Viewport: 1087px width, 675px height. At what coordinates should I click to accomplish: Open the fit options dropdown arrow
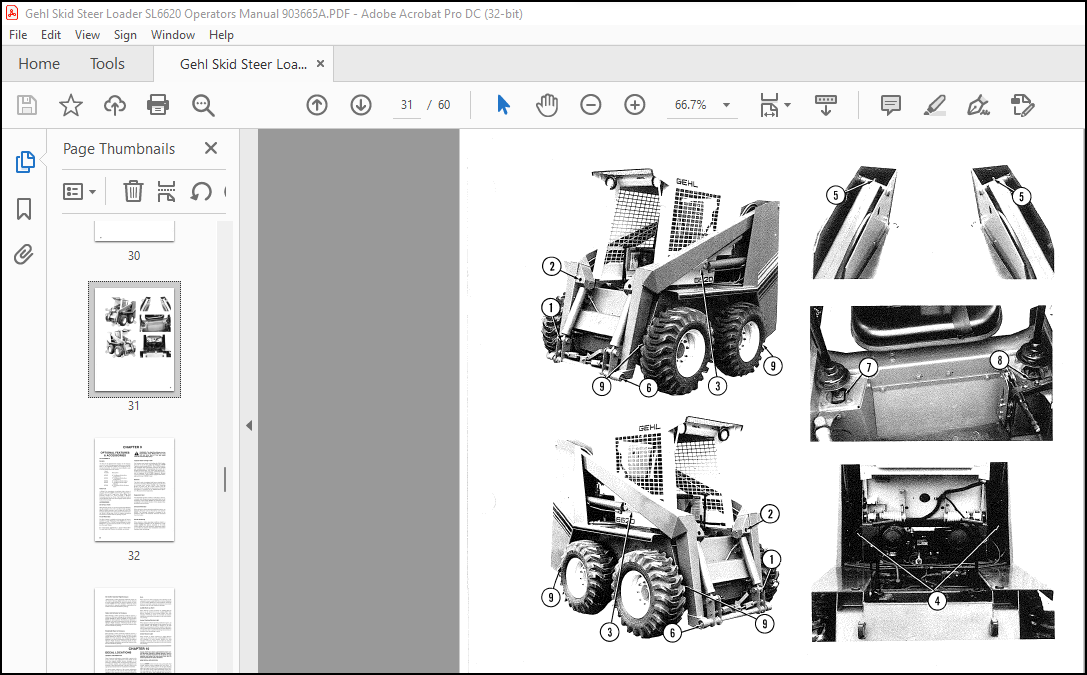click(x=788, y=105)
